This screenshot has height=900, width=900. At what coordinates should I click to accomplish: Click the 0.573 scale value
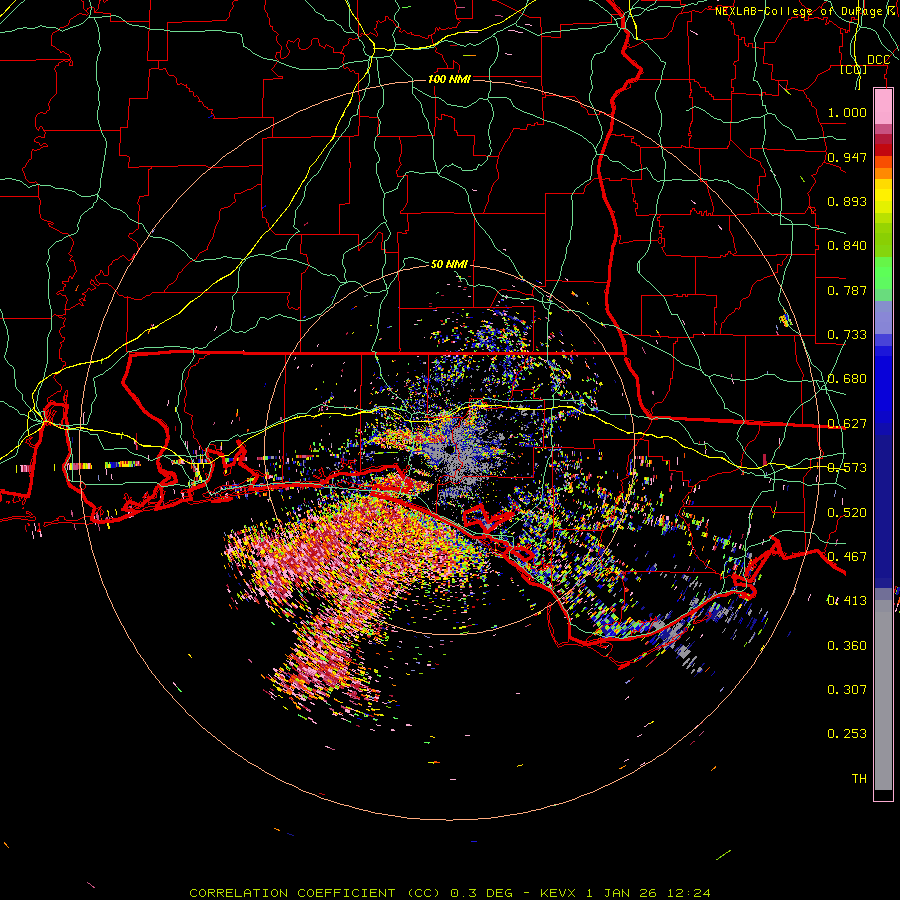coord(847,468)
